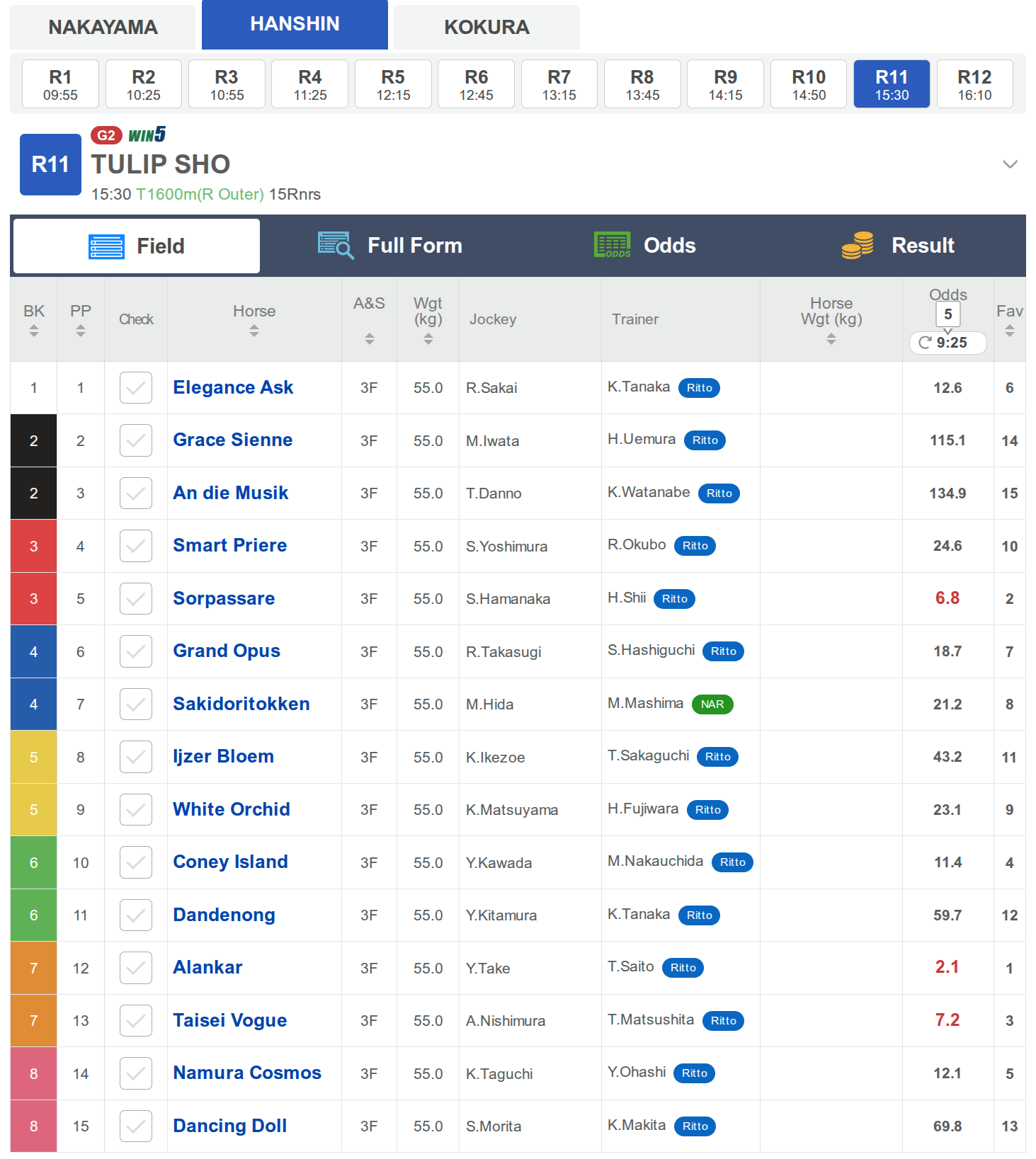This screenshot has width=1036, height=1159.
Task: Check the box for Grace Sienne
Action: point(136,440)
